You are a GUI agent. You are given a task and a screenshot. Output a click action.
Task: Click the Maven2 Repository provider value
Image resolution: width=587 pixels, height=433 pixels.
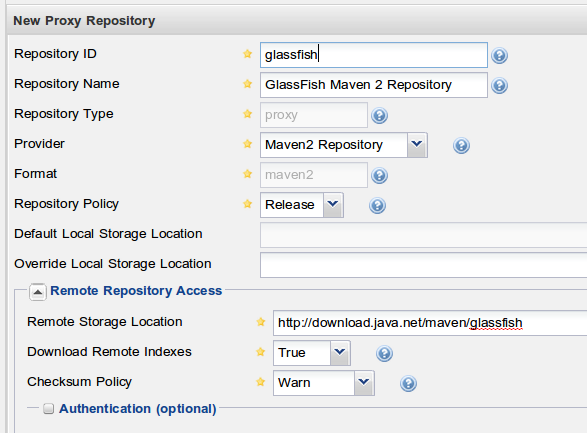334,145
